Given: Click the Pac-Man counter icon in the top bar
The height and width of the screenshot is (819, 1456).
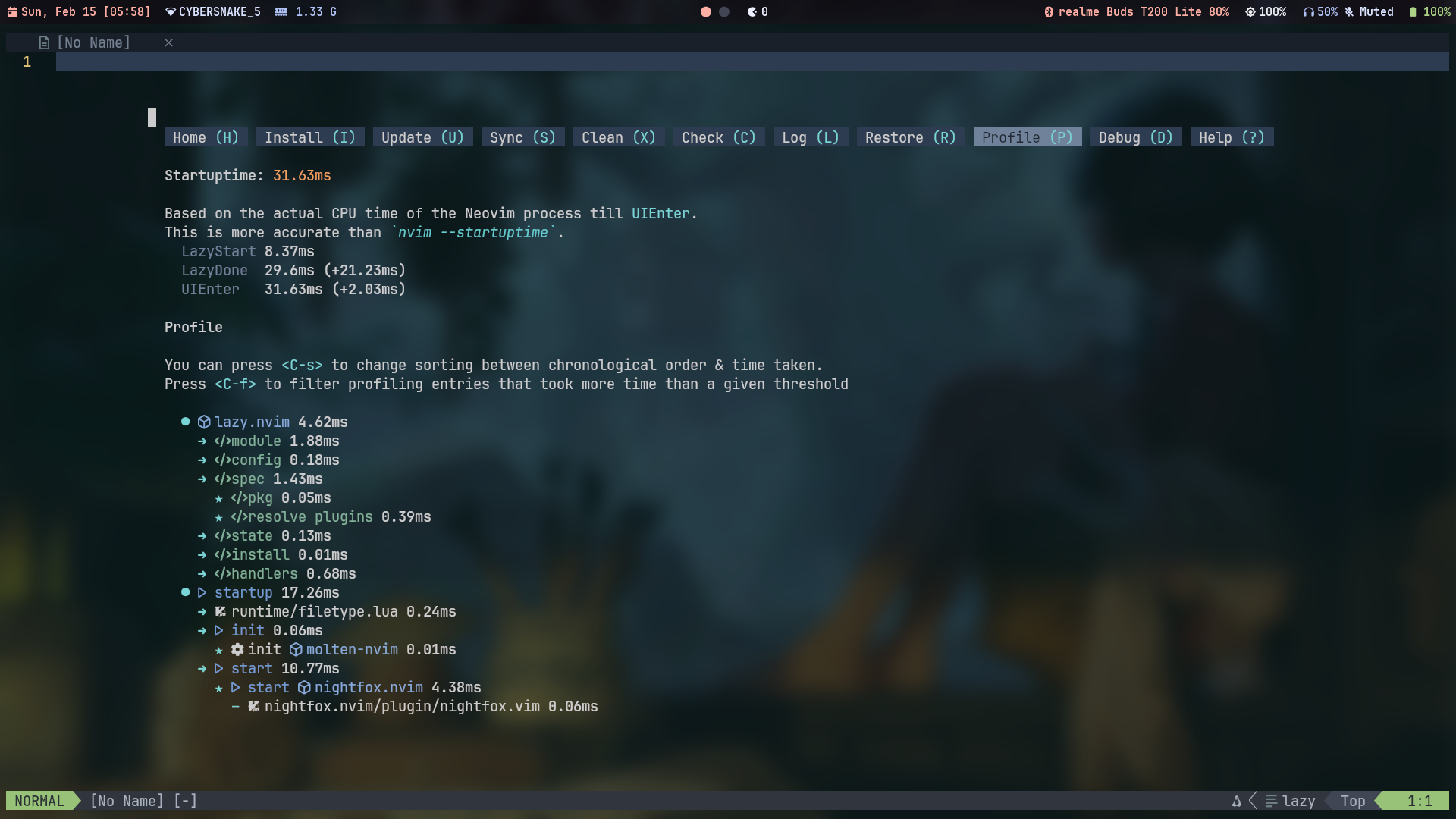Looking at the screenshot, I should (x=752, y=11).
